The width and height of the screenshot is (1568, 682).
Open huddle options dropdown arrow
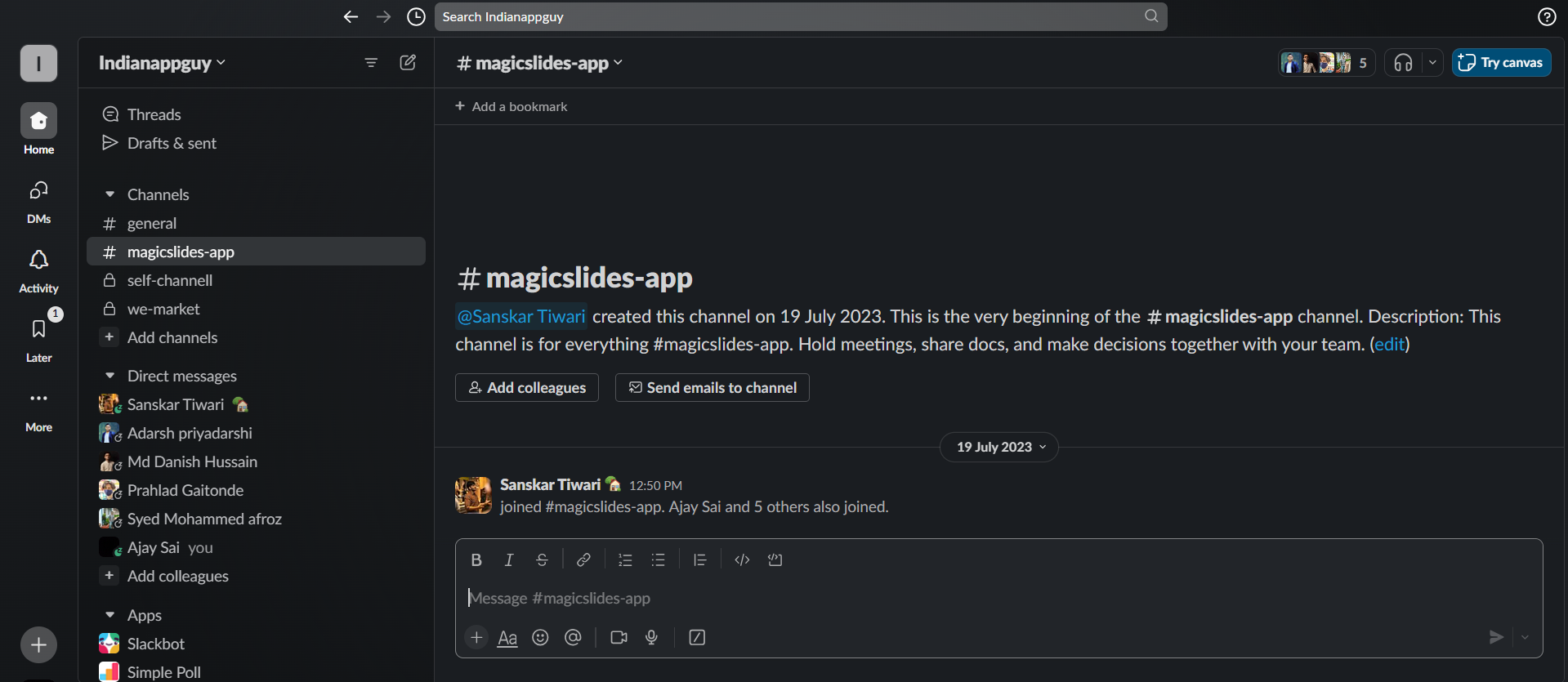[1432, 63]
